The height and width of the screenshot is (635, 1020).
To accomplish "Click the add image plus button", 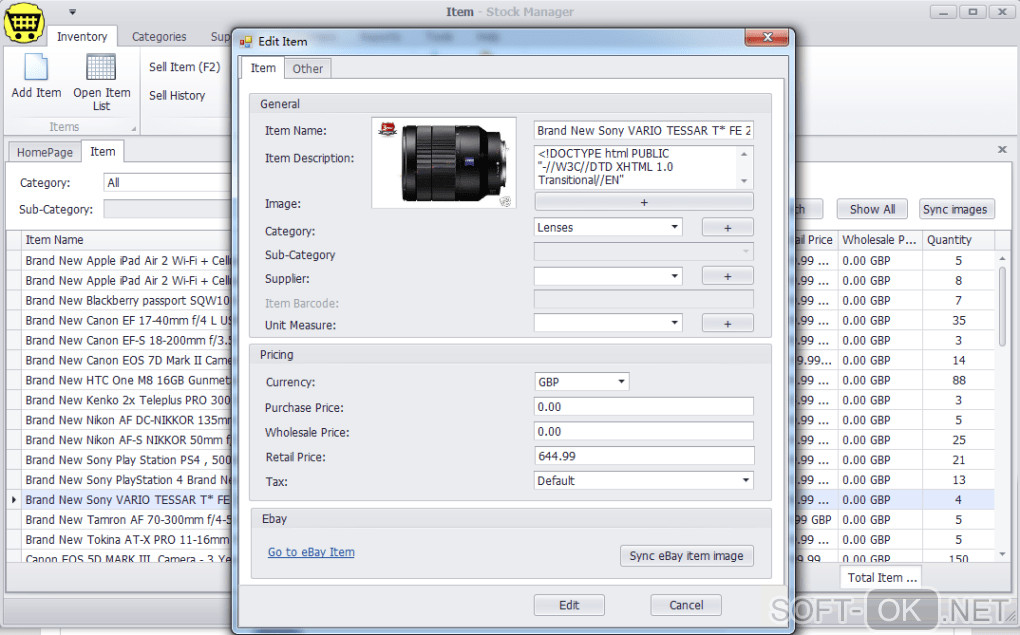I will tap(644, 202).
